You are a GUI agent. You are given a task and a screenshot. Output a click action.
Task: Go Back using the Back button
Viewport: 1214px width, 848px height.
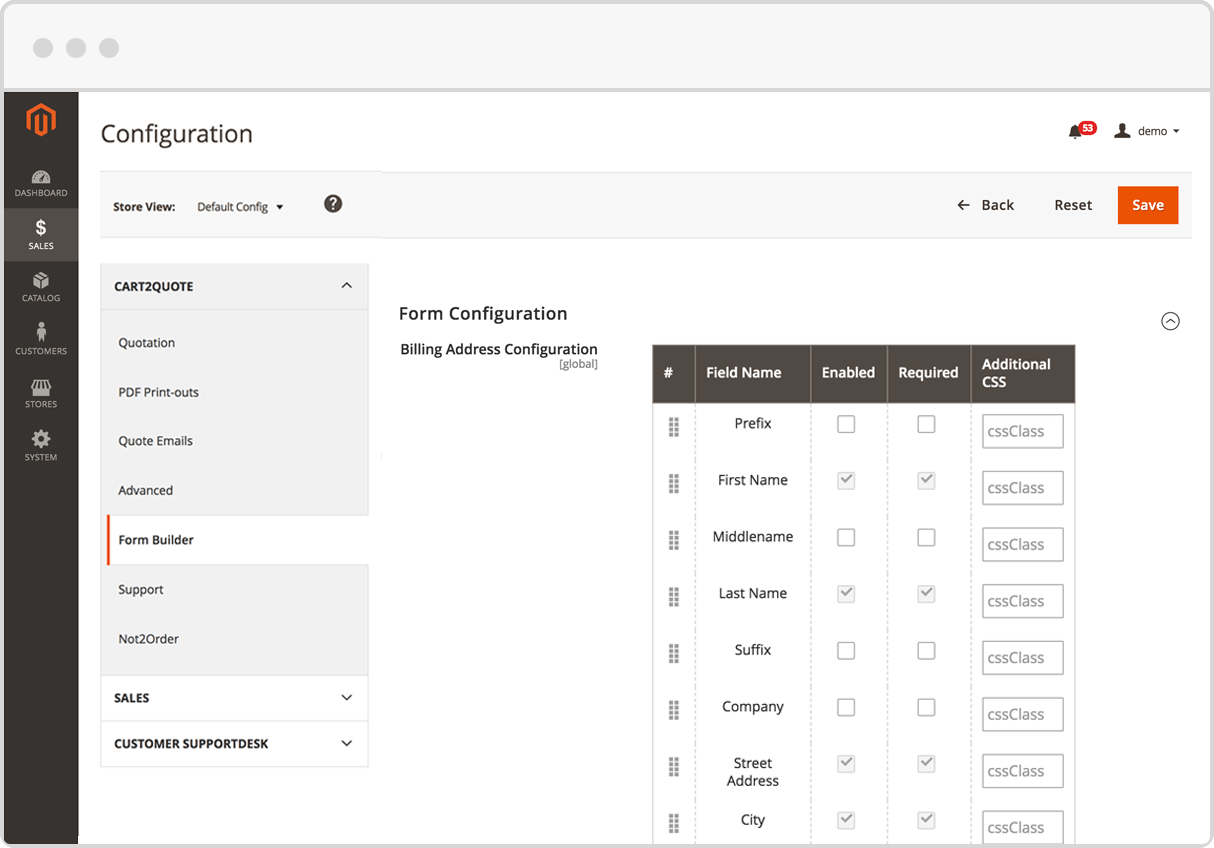[x=985, y=205]
